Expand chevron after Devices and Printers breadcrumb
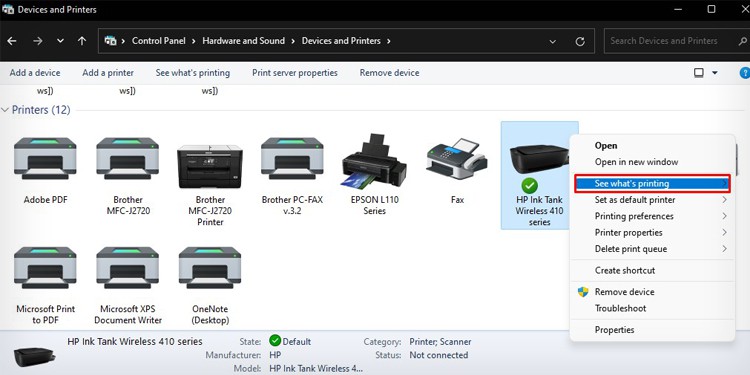The width and height of the screenshot is (750, 375). point(389,41)
